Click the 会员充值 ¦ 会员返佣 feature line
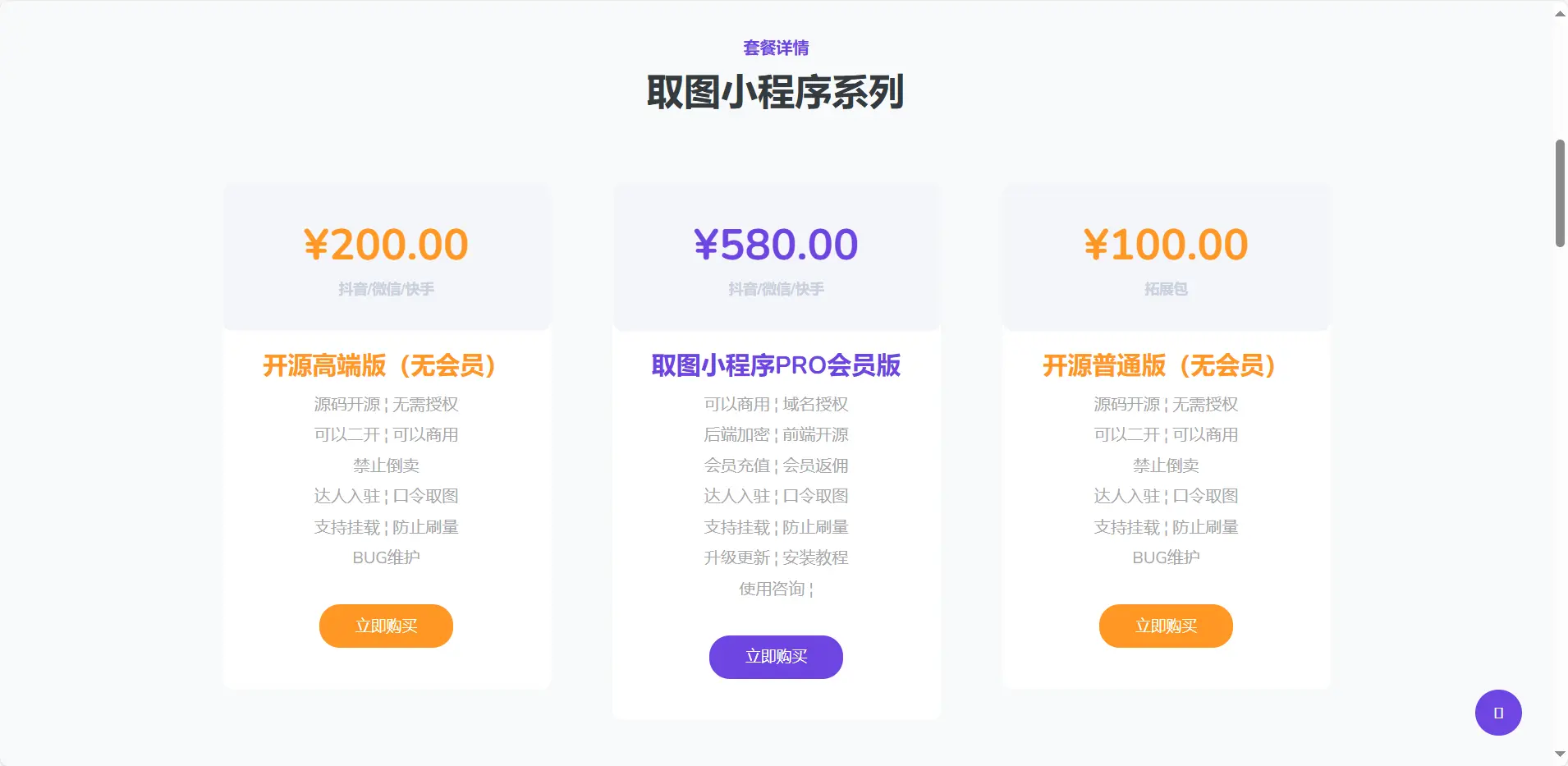 [776, 466]
